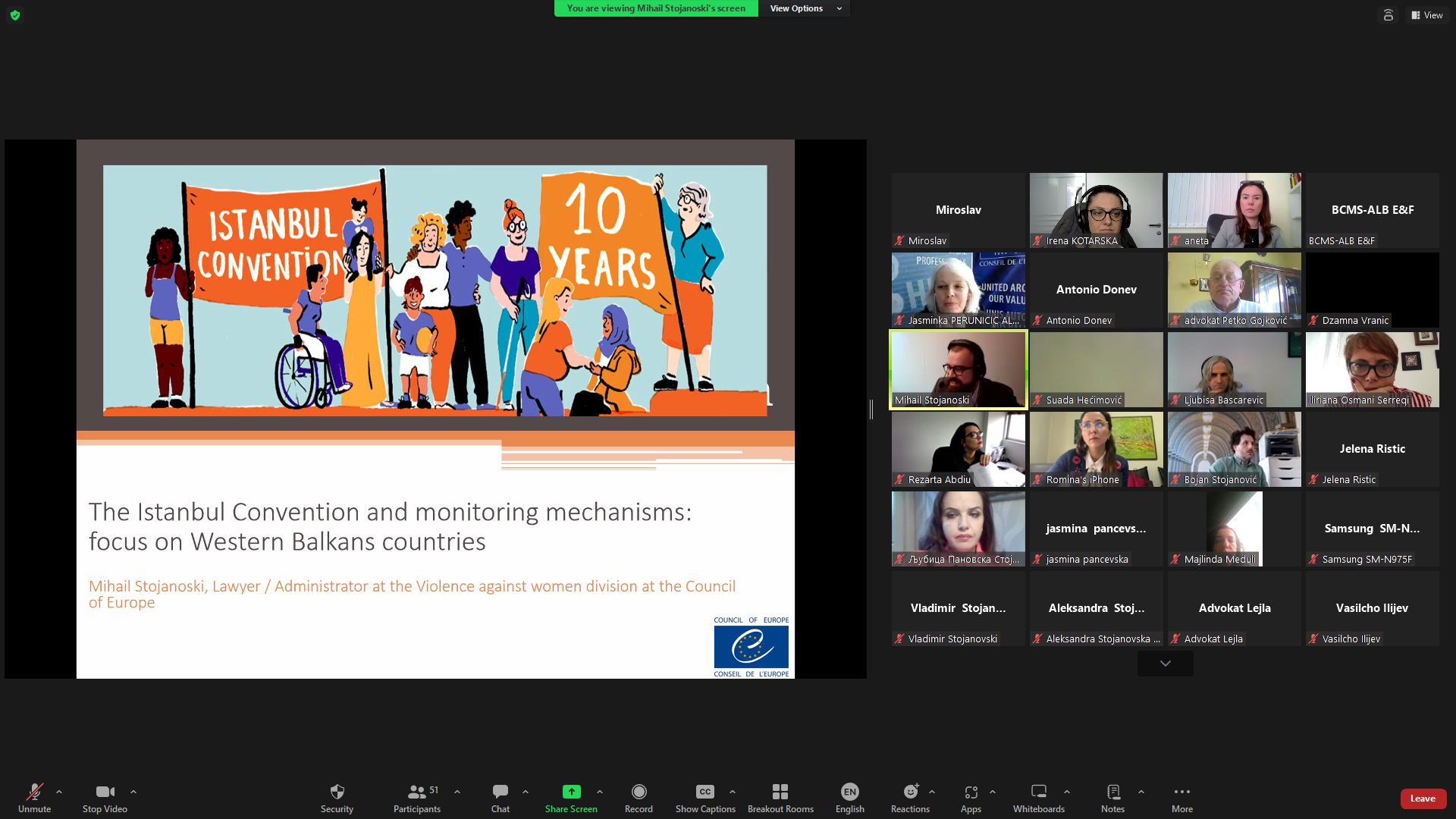Screen dimensions: 1456x819
Task: Expand the arrow next to Share Screen
Action: (x=600, y=792)
